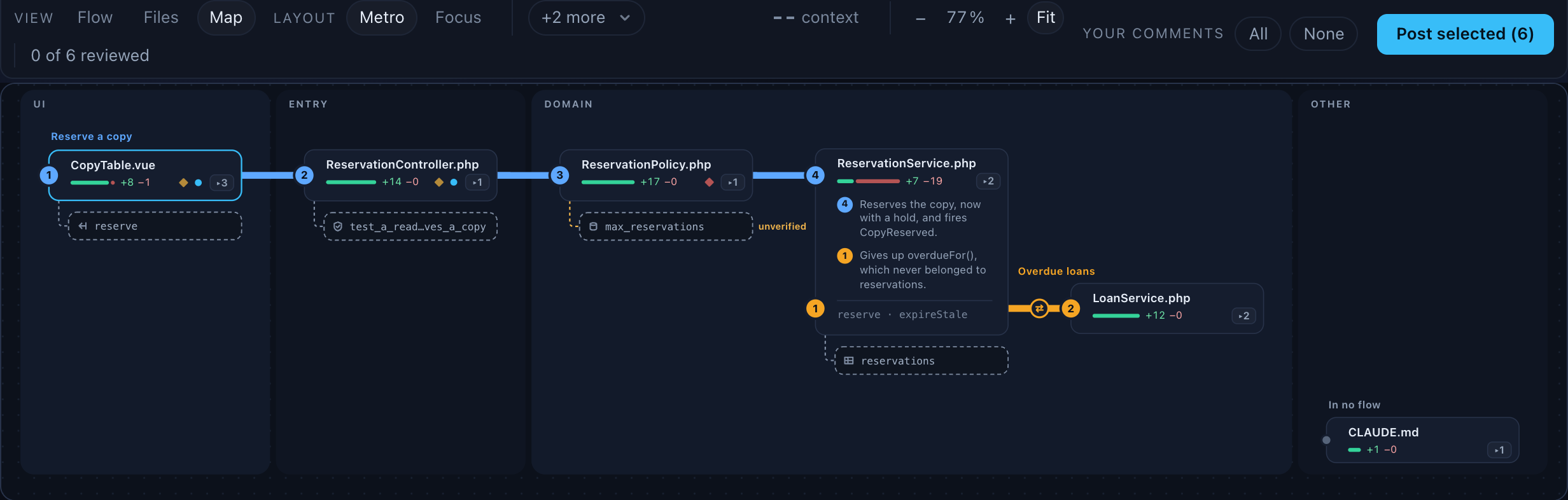Open the max_reservations node
Screen dimensions: 1568x500
[666, 226]
